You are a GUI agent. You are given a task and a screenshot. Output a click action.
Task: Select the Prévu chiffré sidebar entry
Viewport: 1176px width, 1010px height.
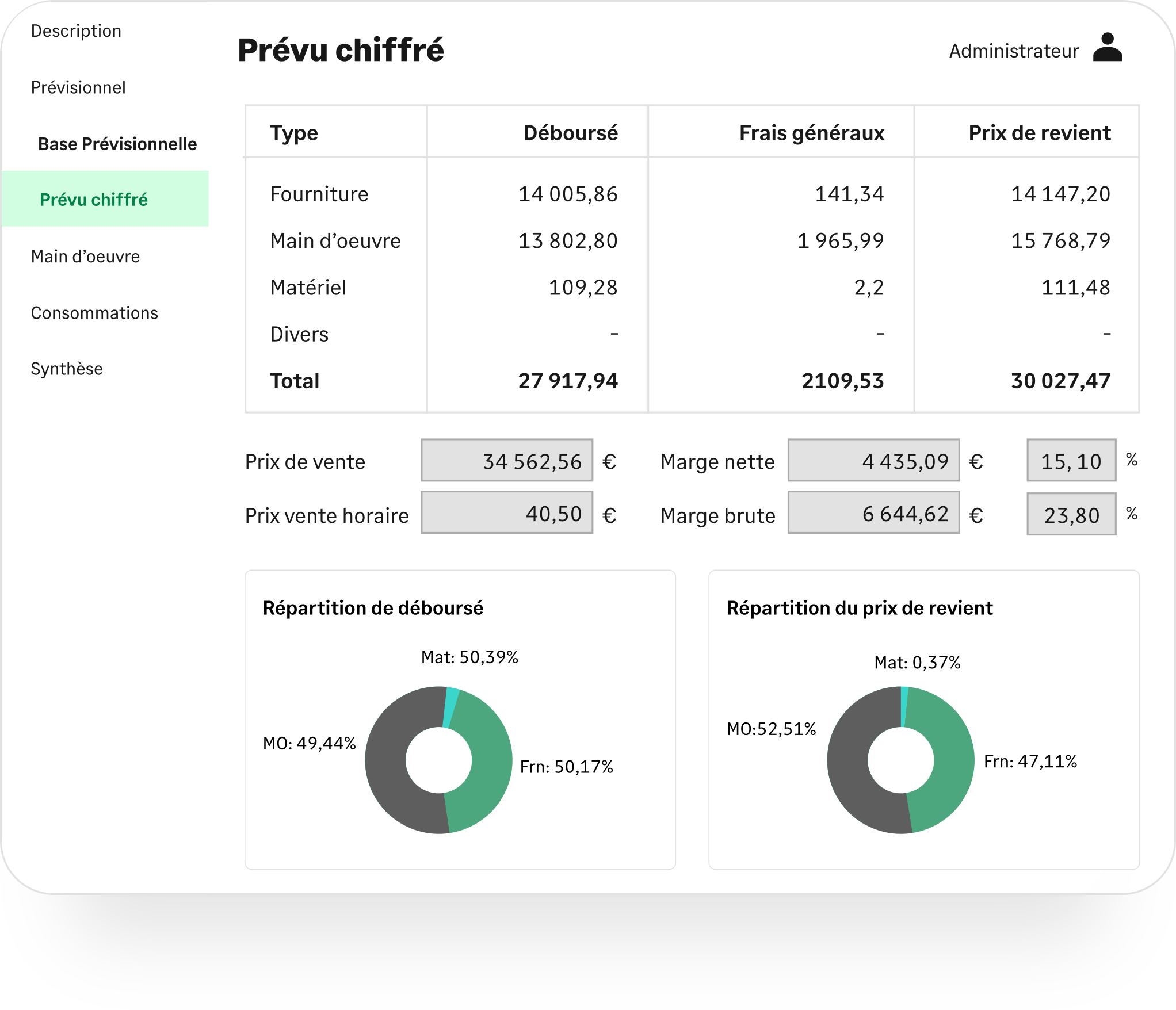coord(94,200)
